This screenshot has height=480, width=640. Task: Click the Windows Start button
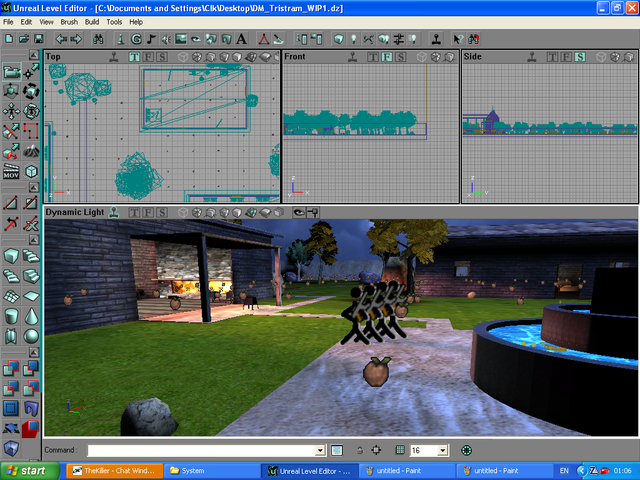pos(27,470)
